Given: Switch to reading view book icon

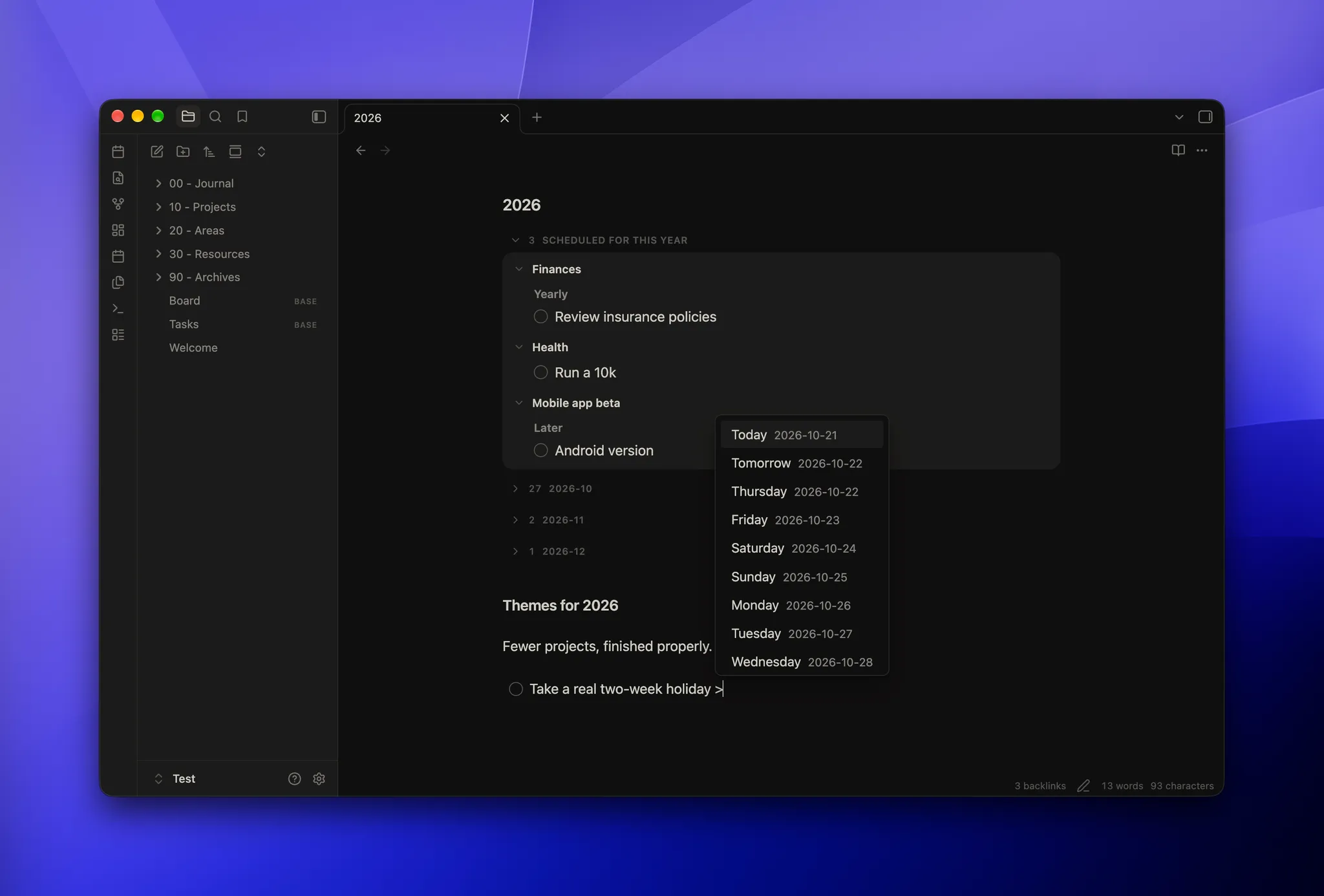Looking at the screenshot, I should 1178,151.
